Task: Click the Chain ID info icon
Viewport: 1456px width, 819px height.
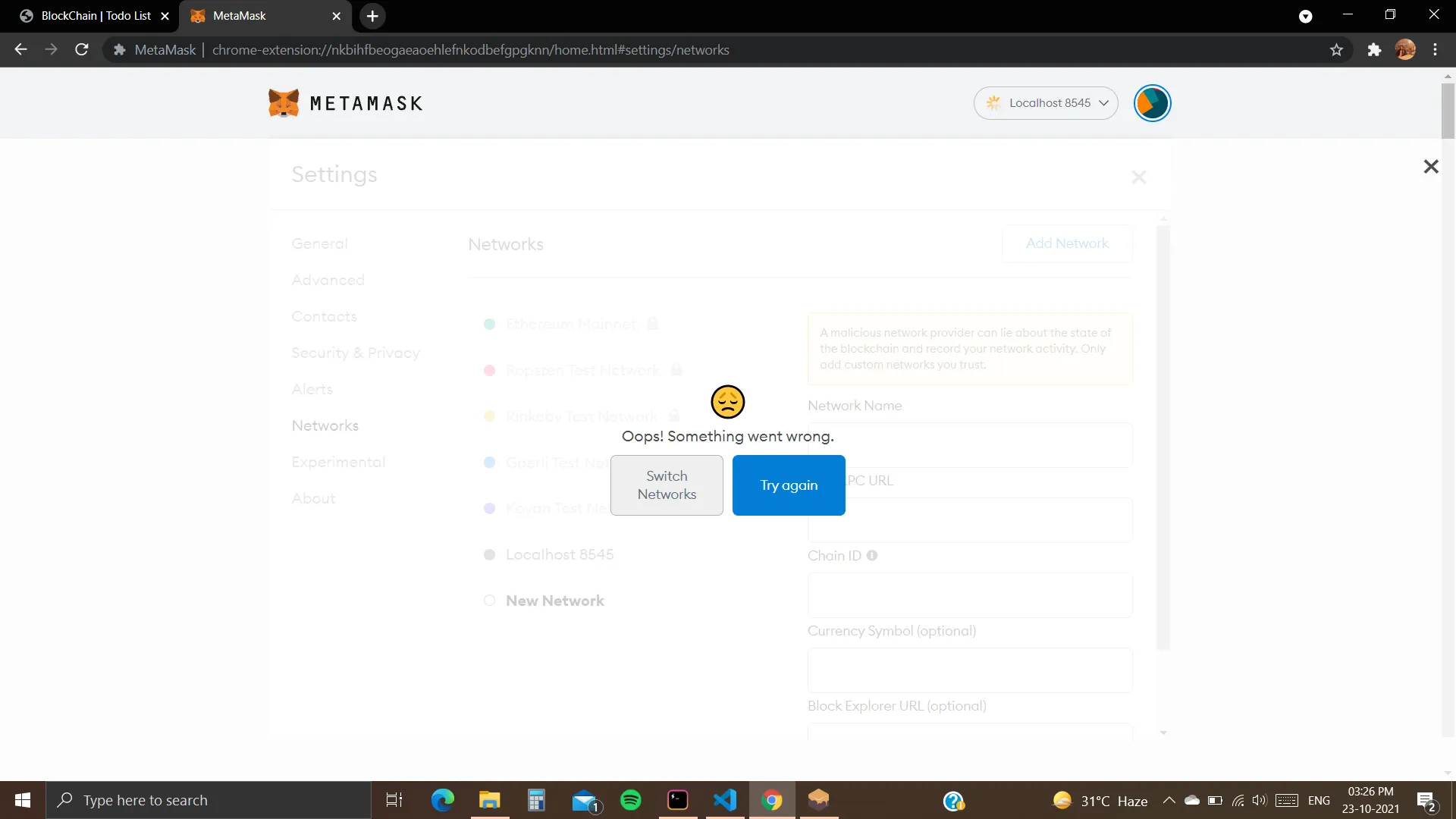Action: [x=872, y=555]
